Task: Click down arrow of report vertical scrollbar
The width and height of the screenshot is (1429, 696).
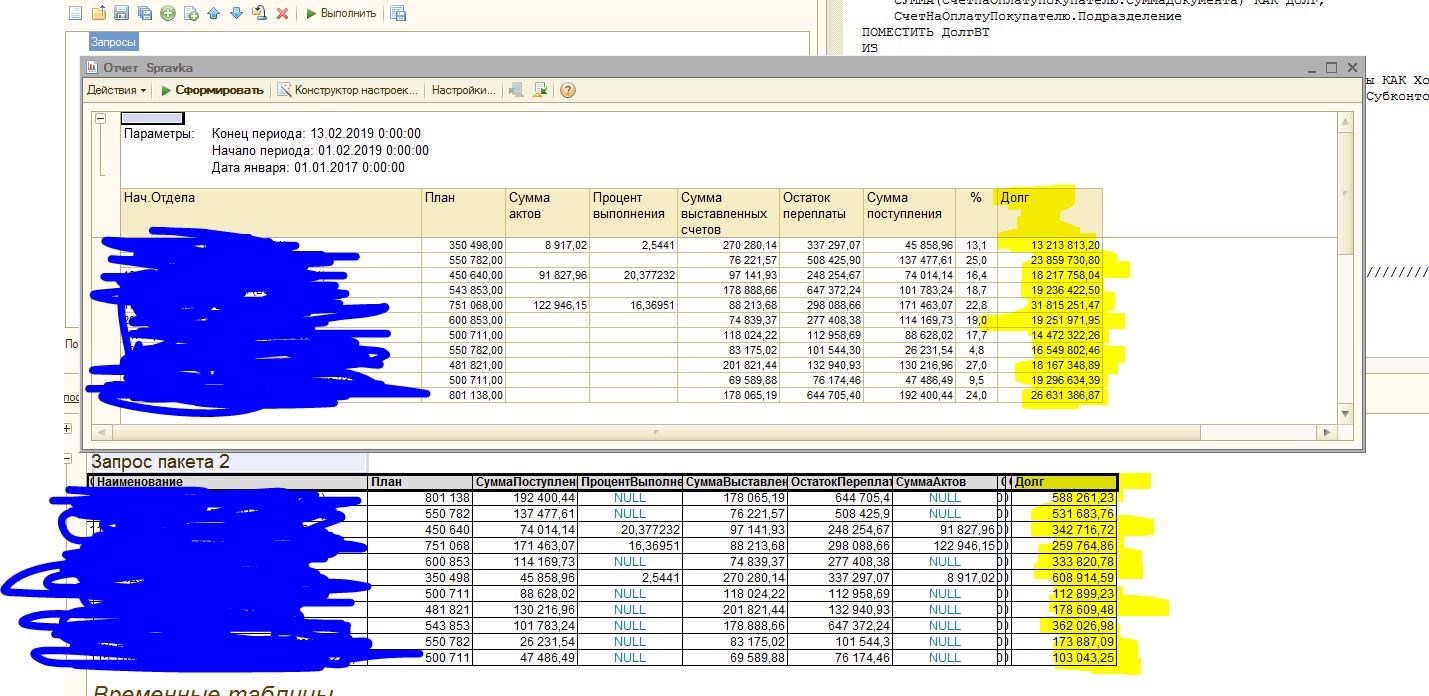Action: [x=1345, y=413]
